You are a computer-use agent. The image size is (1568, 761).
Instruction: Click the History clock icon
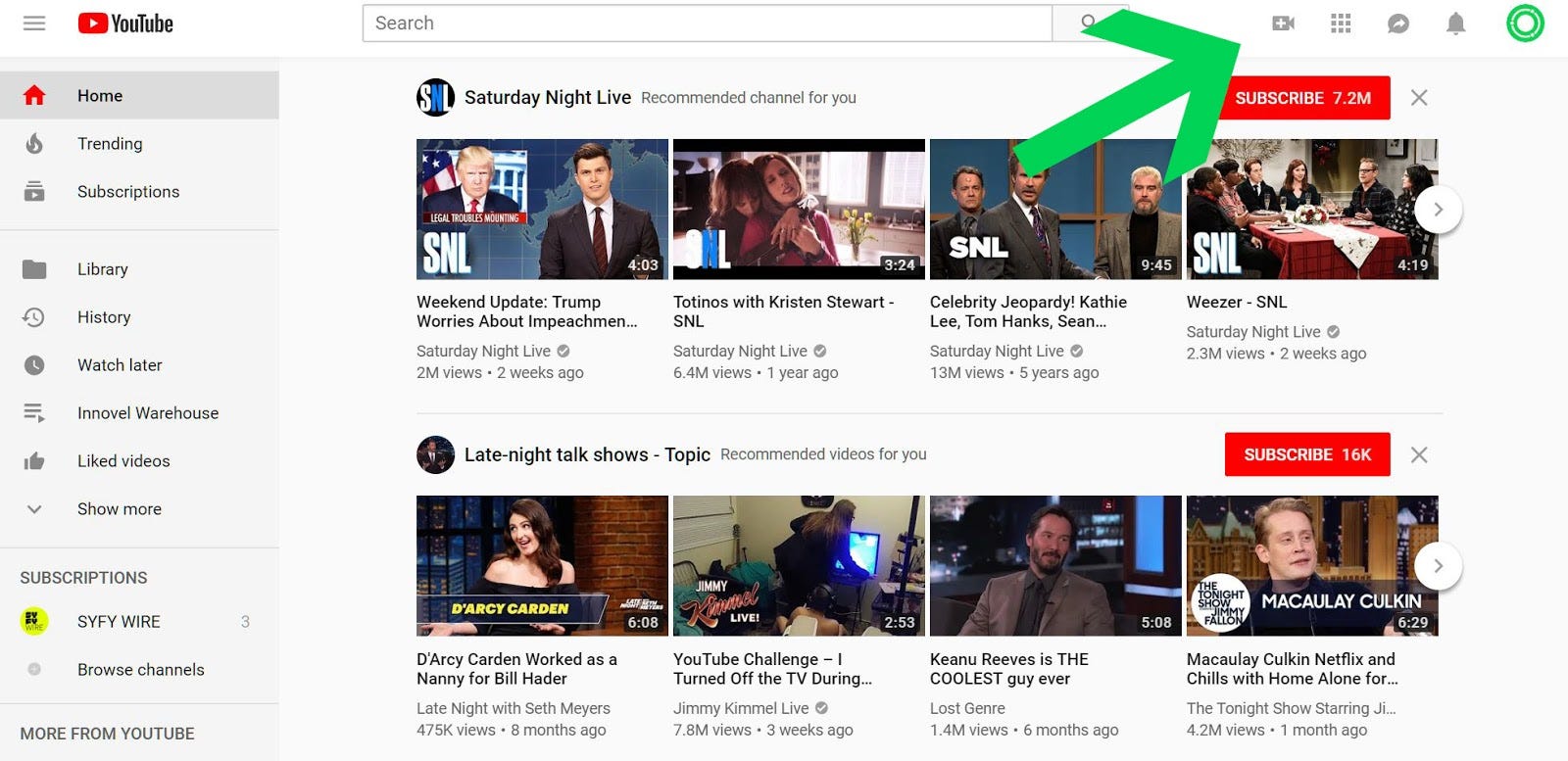point(34,316)
